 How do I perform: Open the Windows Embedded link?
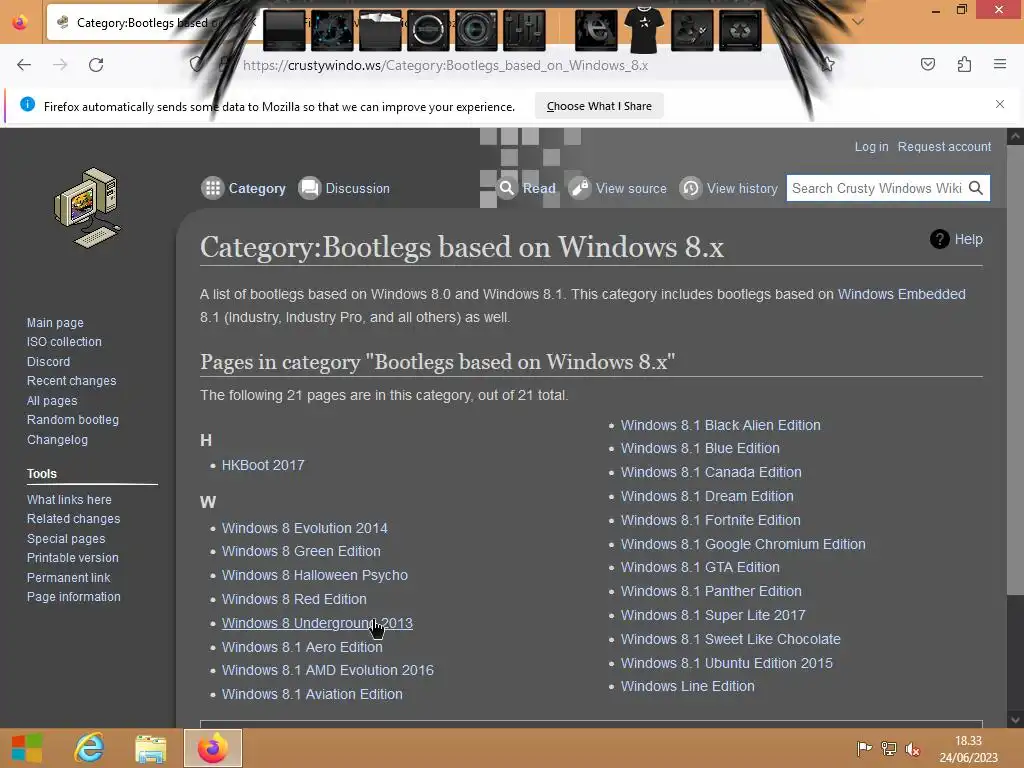(901, 294)
